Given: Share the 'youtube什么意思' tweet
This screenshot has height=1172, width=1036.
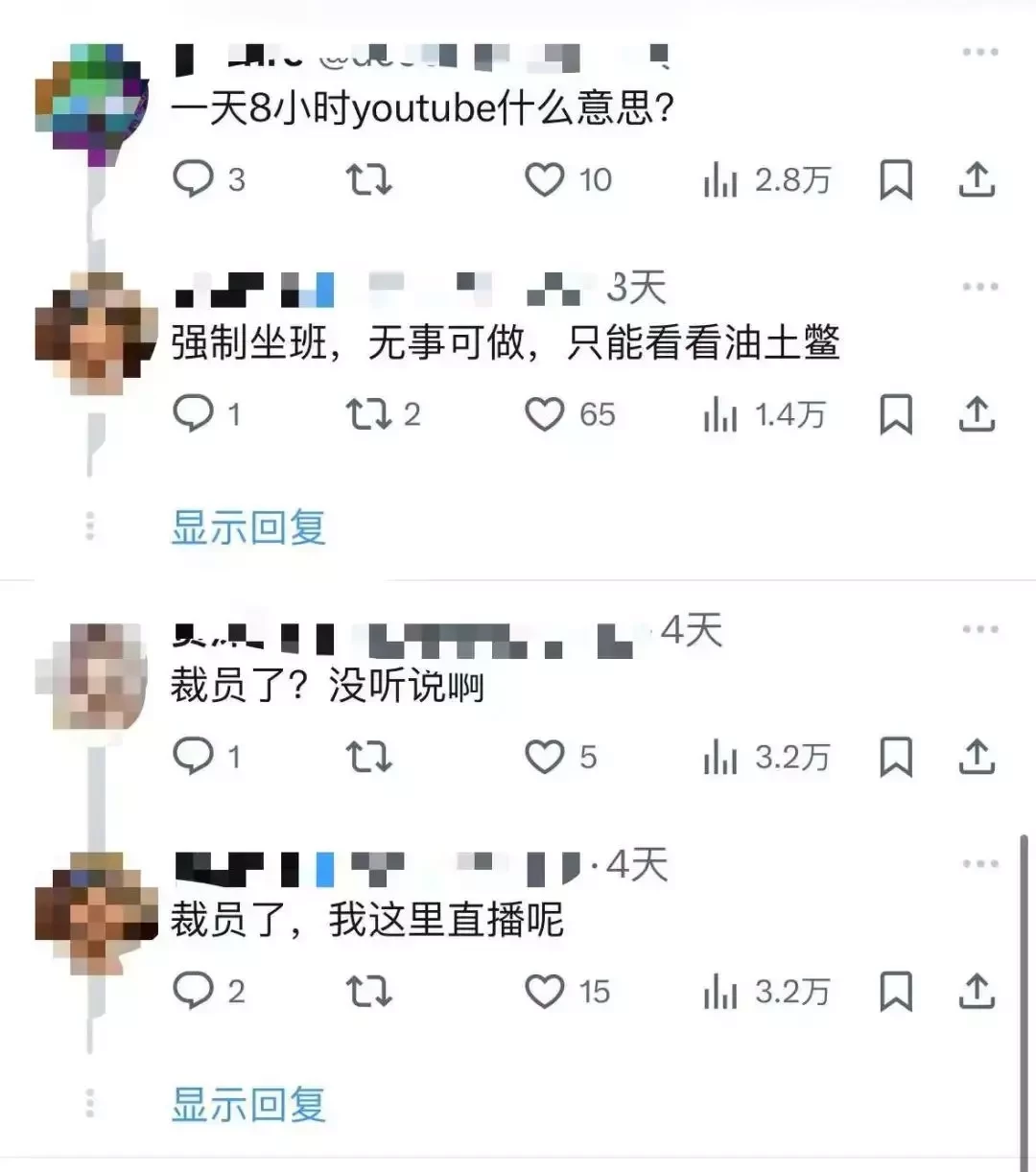Looking at the screenshot, I should click(x=977, y=179).
